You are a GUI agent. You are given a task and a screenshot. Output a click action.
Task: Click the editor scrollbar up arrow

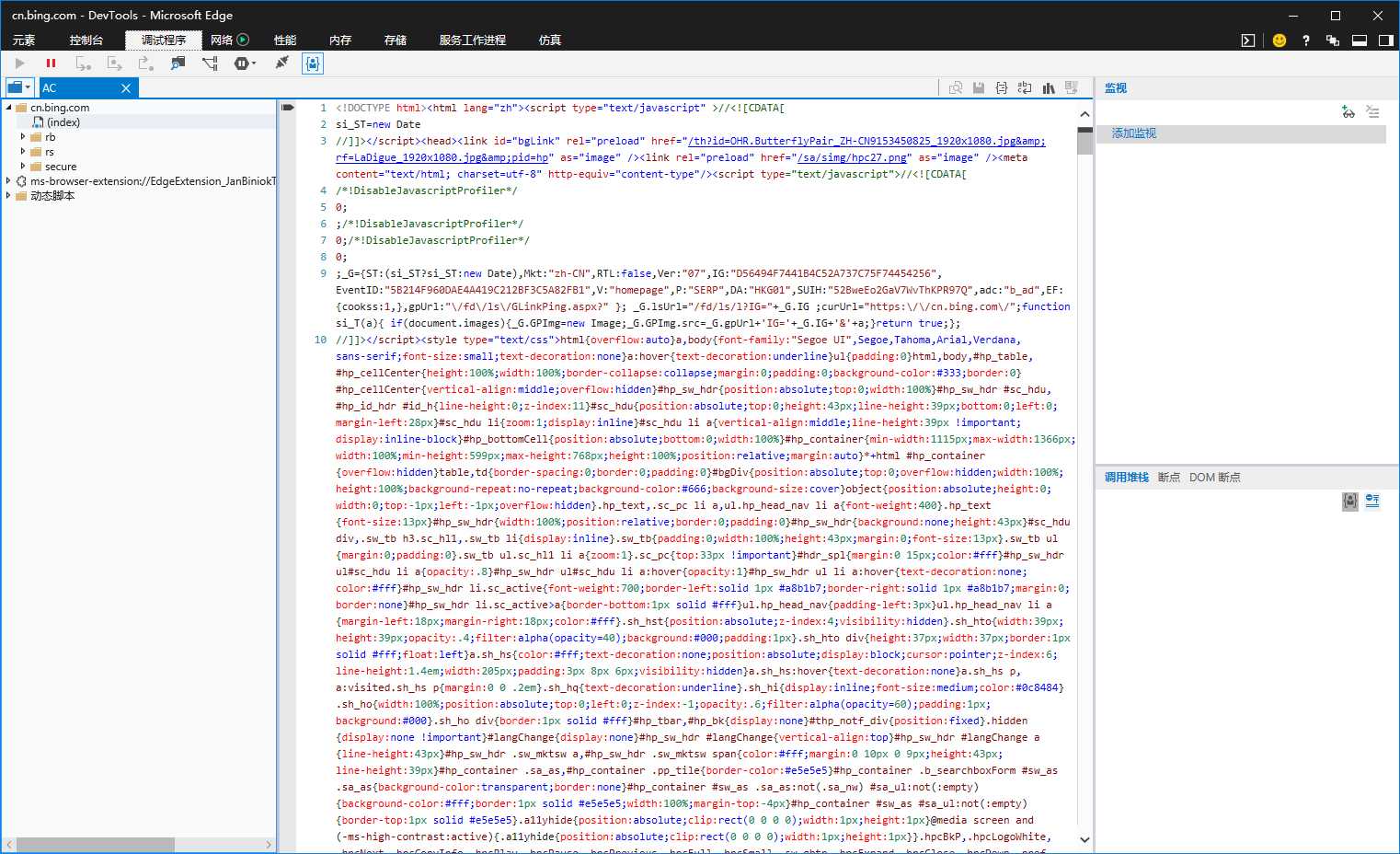(x=1084, y=114)
